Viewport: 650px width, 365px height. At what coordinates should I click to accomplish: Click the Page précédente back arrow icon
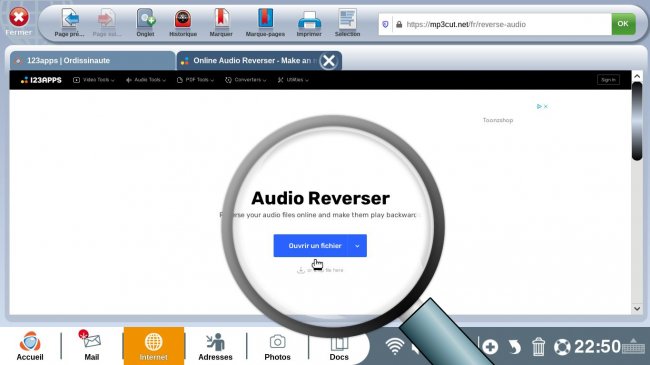tap(70, 19)
